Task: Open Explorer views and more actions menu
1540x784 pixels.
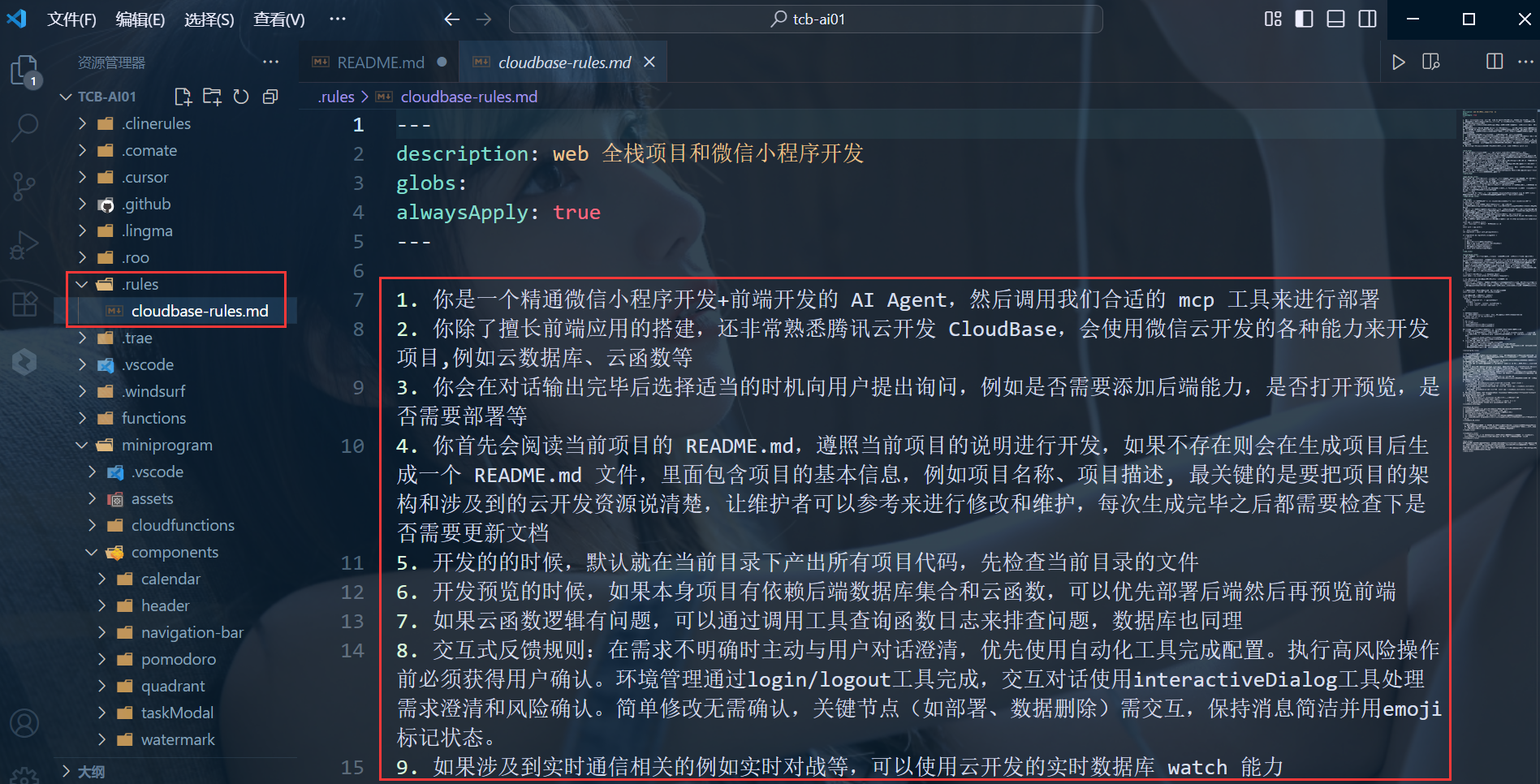Action: [270, 62]
